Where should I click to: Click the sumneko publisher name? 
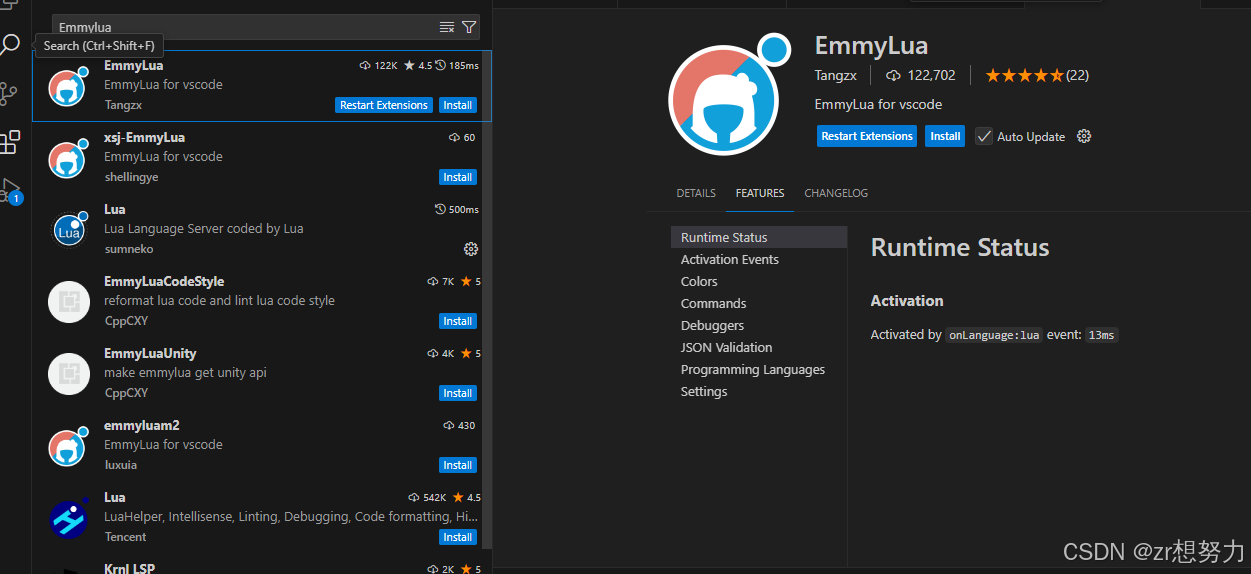click(x=128, y=249)
